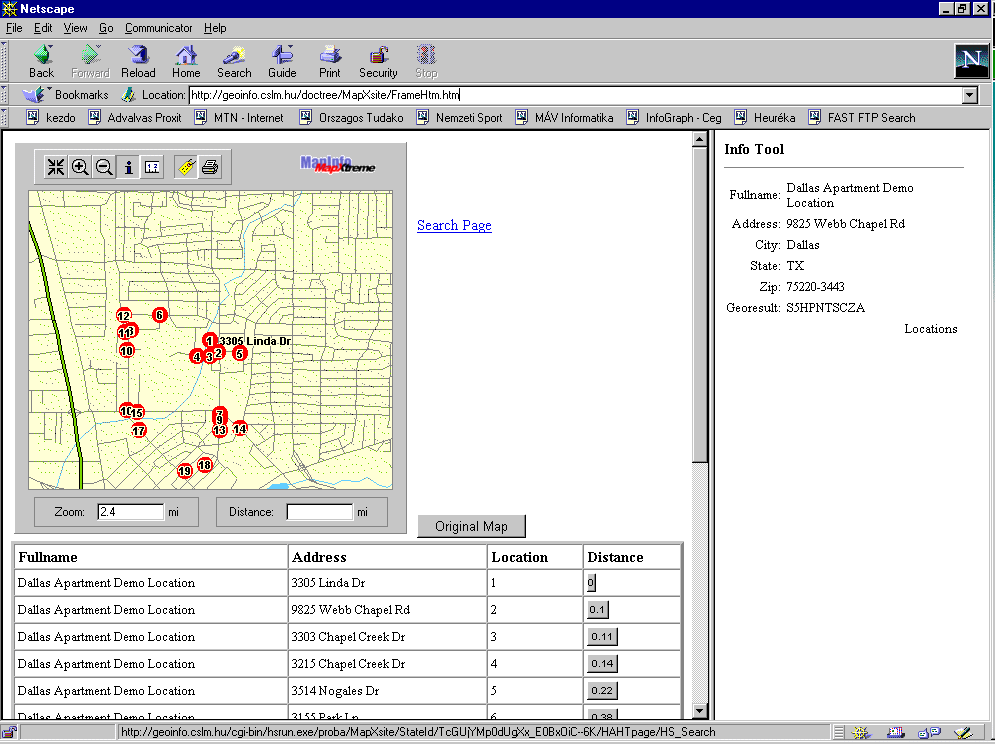Click inside the Zoom value field
The image size is (995, 744).
coord(130,512)
